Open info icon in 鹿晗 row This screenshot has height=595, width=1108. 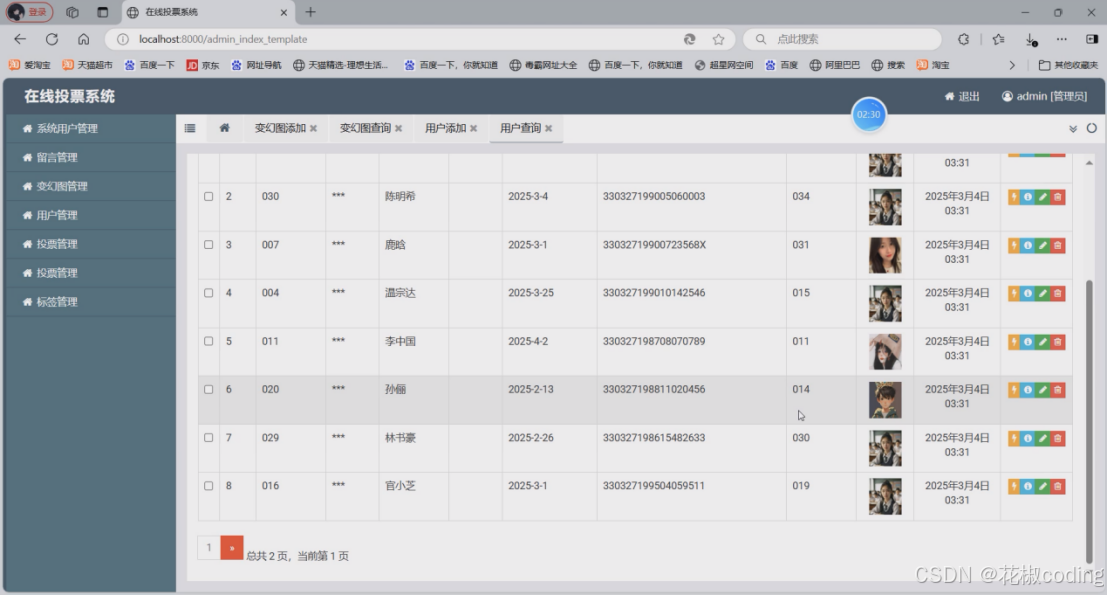pyautogui.click(x=1028, y=245)
